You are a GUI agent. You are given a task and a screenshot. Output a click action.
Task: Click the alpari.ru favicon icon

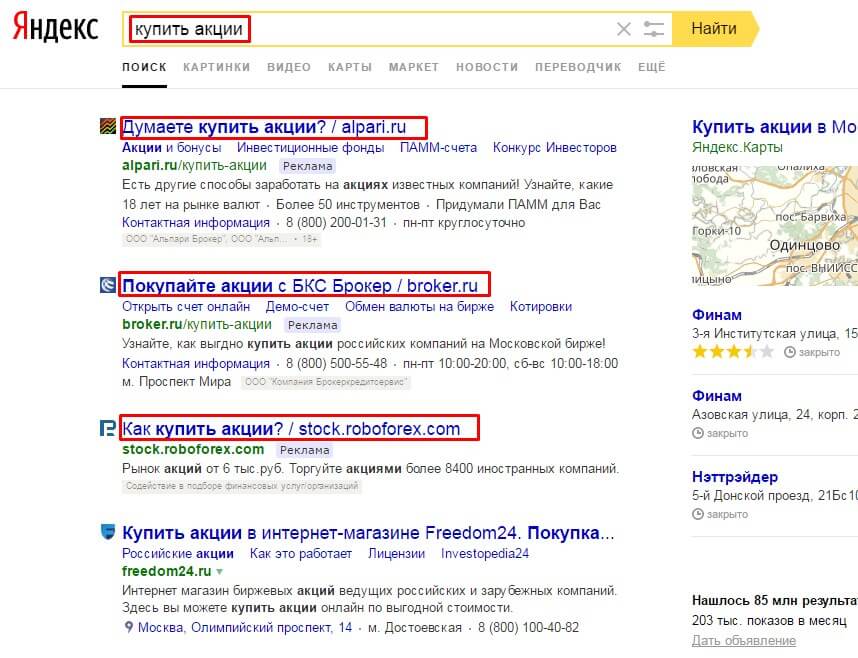pyautogui.click(x=108, y=126)
